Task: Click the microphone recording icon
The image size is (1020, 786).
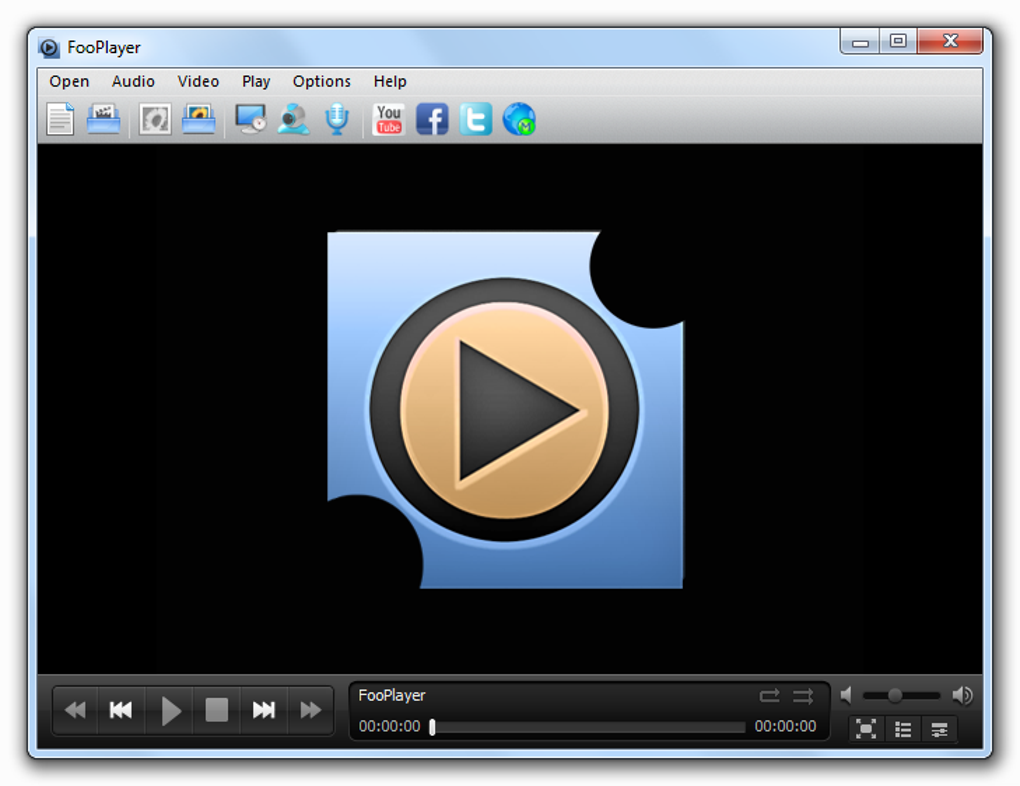Action: (337, 119)
